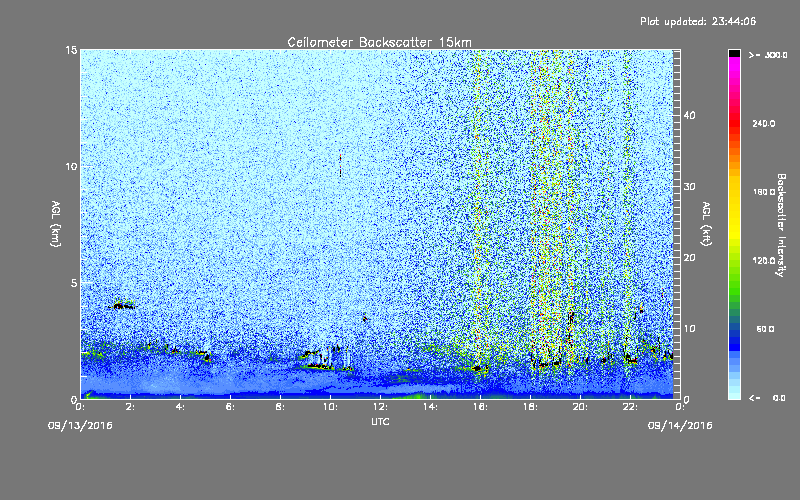Click the '10:' hour label on time axis

[330, 407]
